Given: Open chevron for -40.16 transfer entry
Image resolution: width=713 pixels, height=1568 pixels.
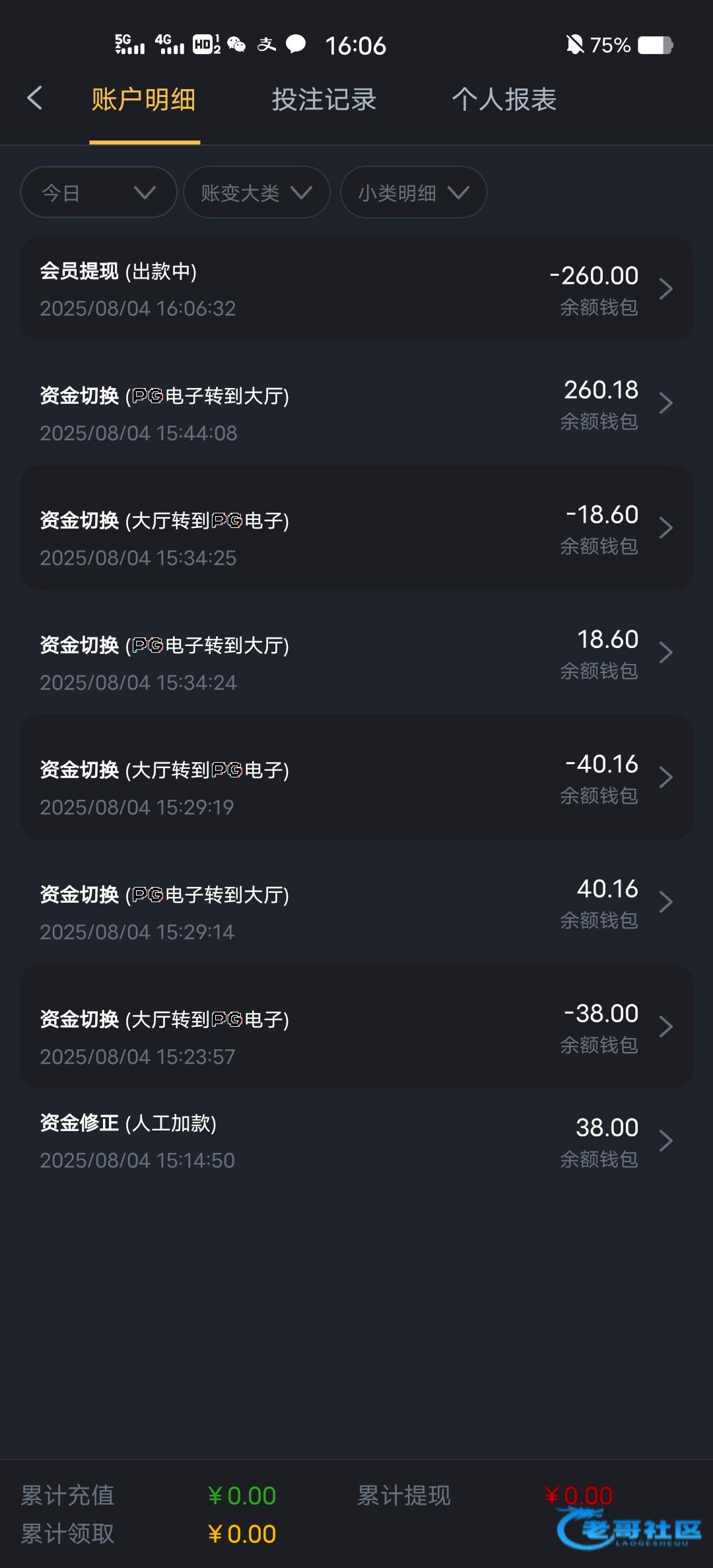Looking at the screenshot, I should [665, 777].
